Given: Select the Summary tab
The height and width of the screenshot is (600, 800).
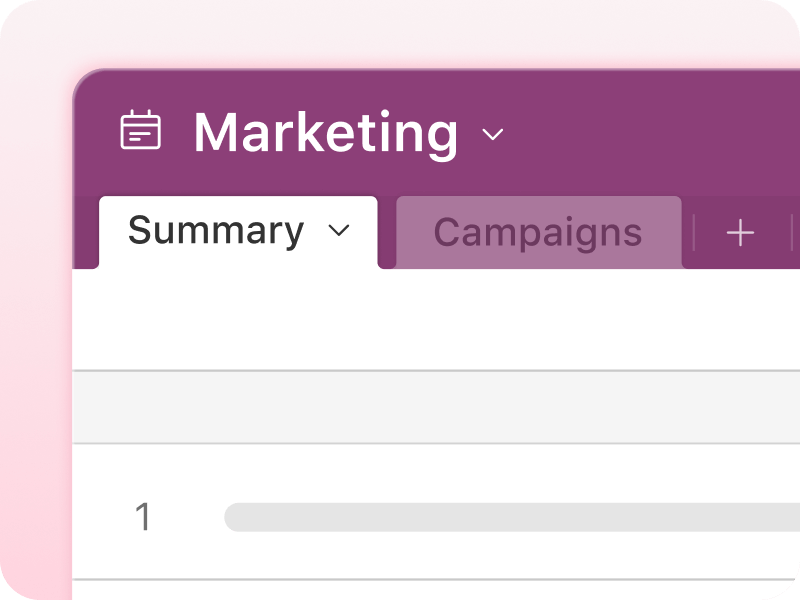Looking at the screenshot, I should (x=238, y=232).
